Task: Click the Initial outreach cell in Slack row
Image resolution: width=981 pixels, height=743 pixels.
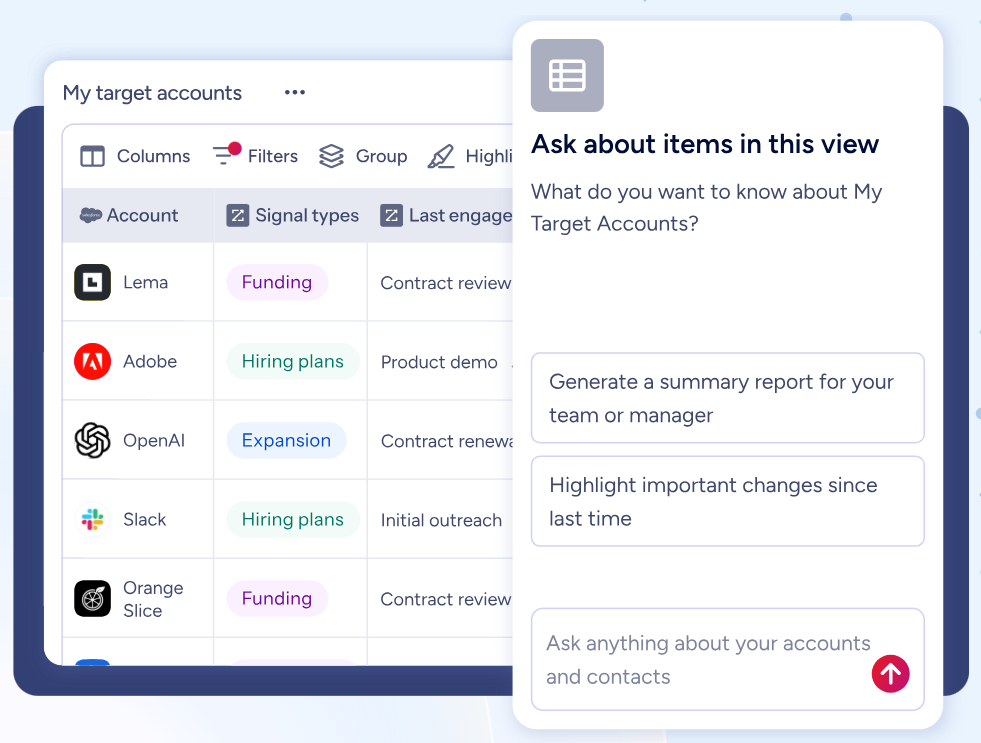Action: (x=440, y=520)
